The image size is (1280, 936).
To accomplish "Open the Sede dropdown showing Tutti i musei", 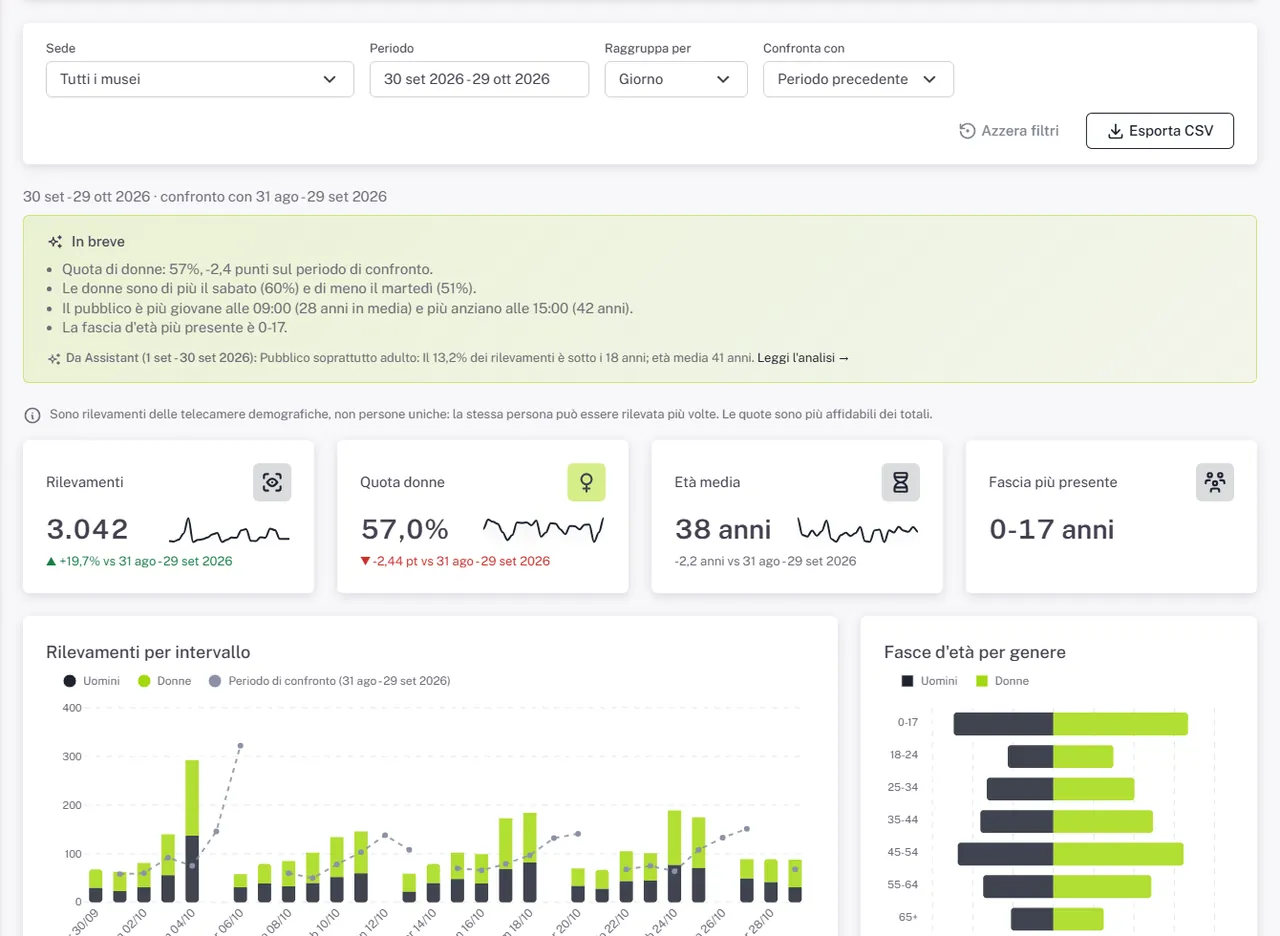I will click(x=200, y=79).
